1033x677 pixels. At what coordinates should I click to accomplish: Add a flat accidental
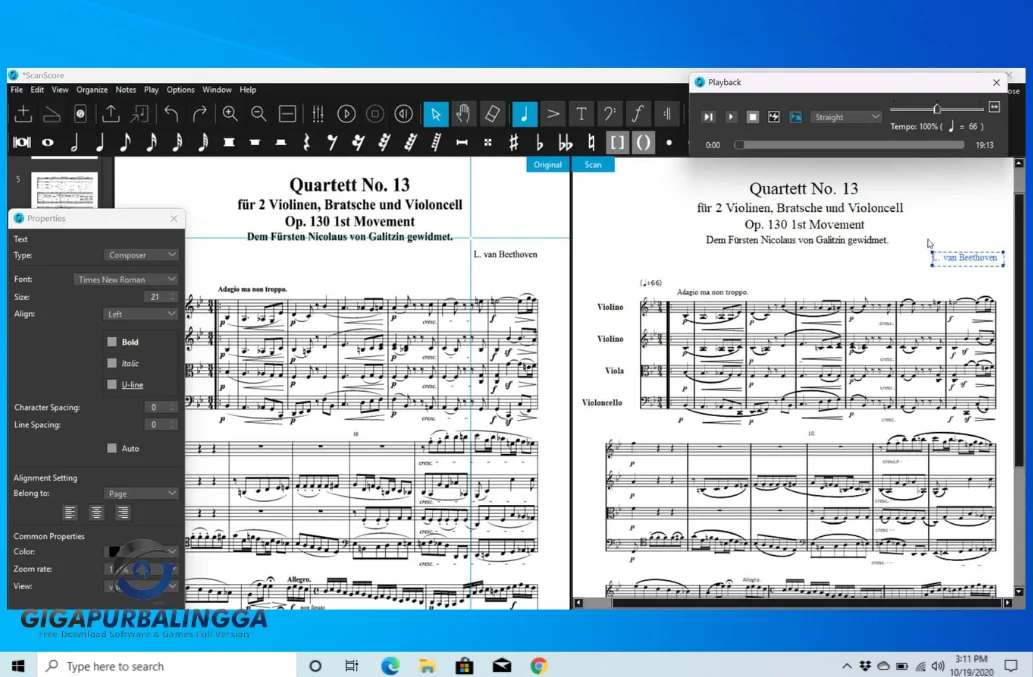pyautogui.click(x=539, y=142)
